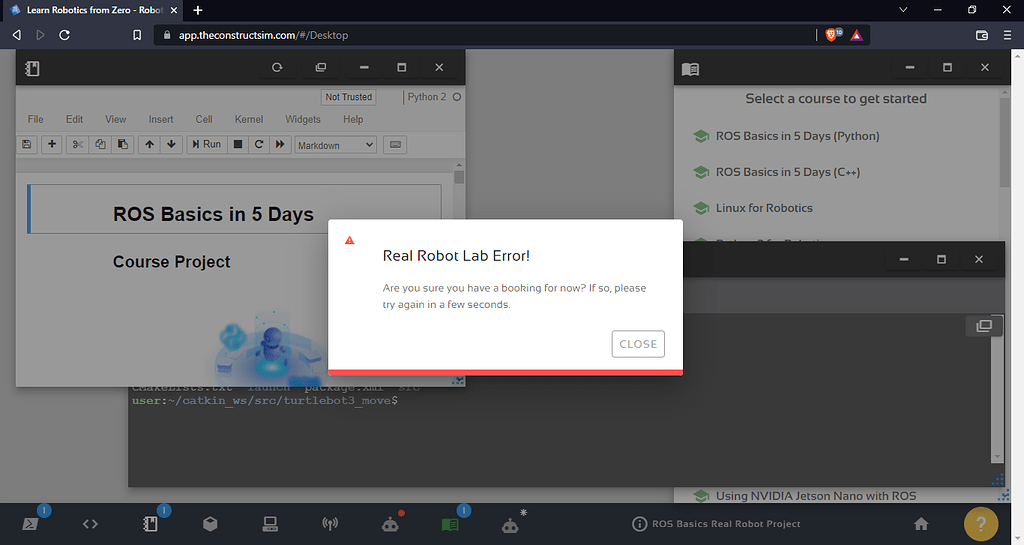The width and height of the screenshot is (1024, 545).
Task: Click the Python 2 kernel indicator
Action: coord(434,97)
